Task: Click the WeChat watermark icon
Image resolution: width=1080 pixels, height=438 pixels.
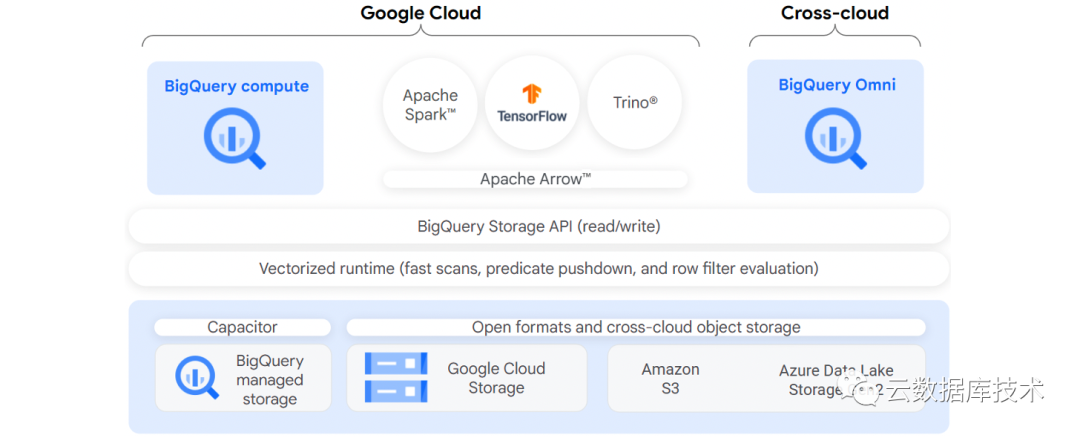Action: pyautogui.click(x=864, y=387)
